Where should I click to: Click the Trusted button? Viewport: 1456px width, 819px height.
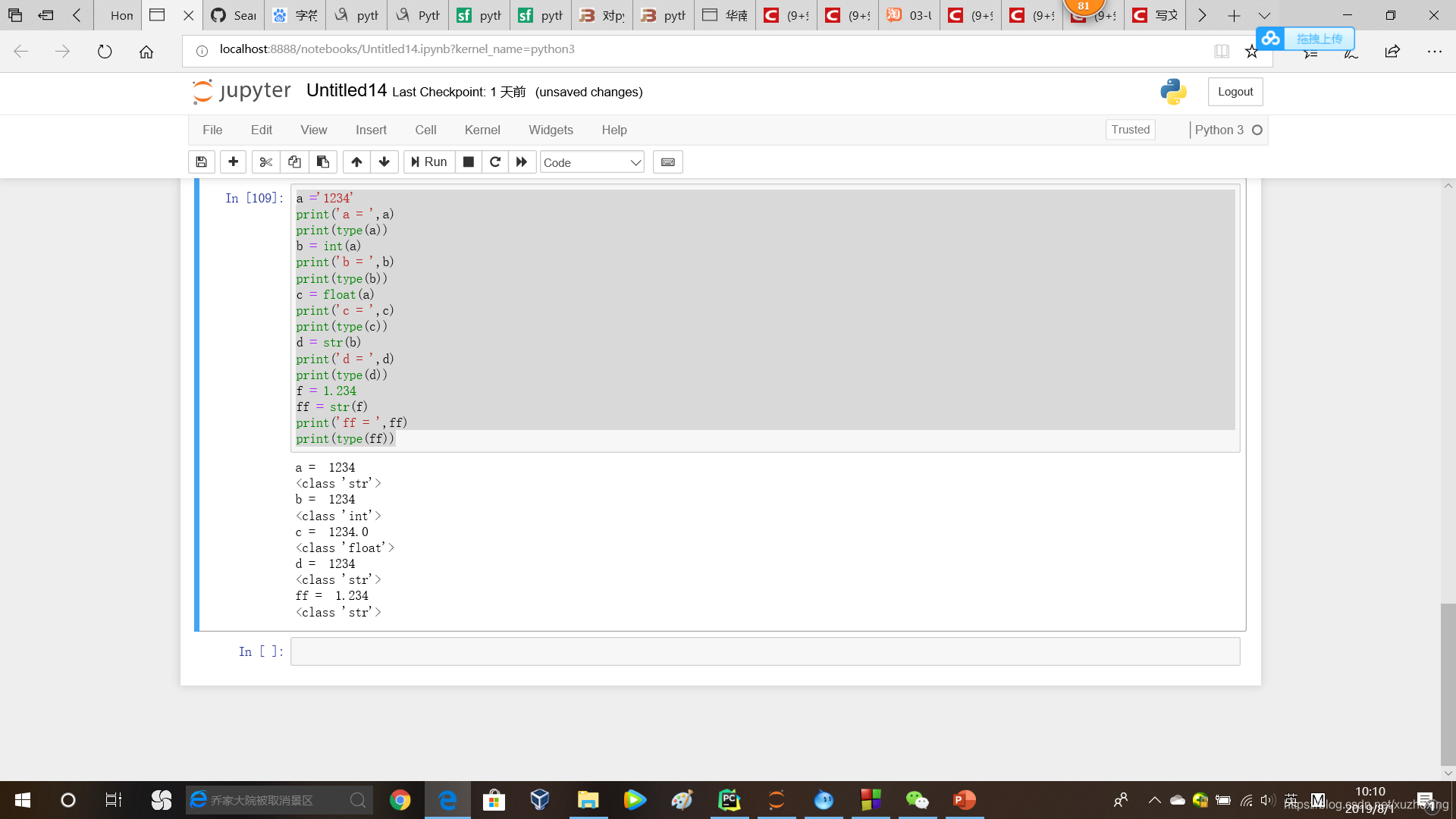[x=1130, y=129]
